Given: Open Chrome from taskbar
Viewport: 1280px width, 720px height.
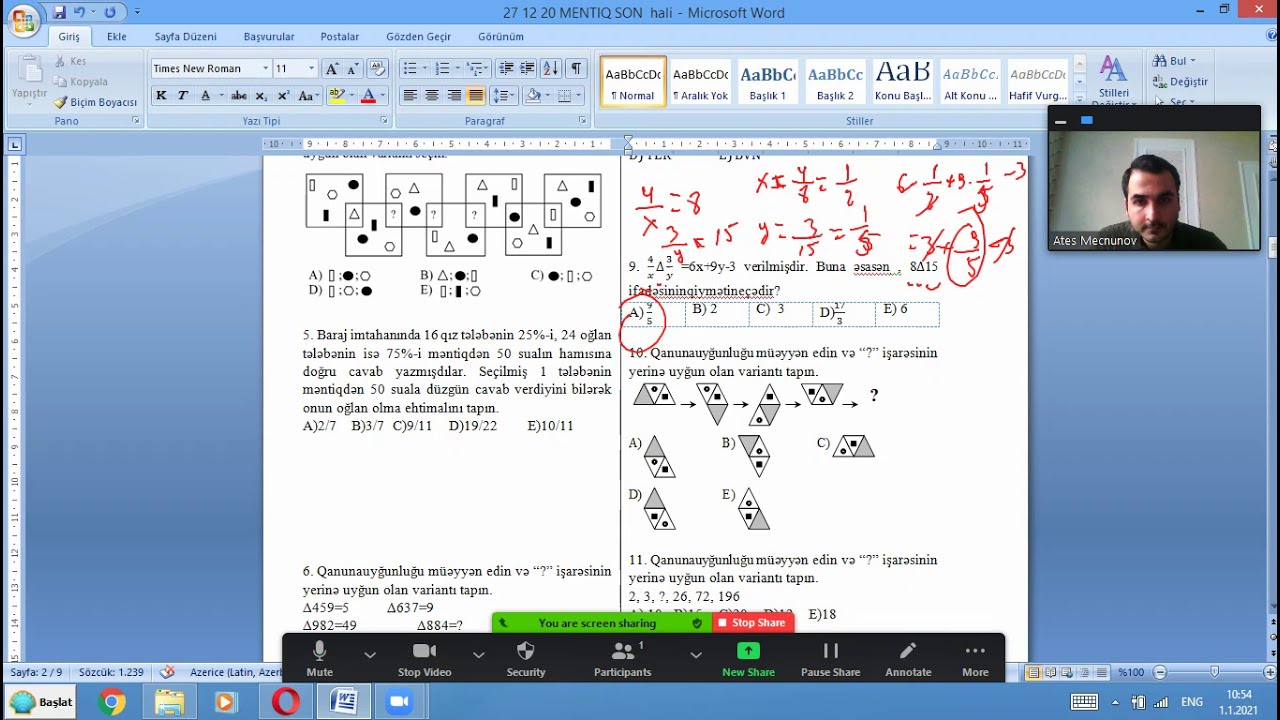Looking at the screenshot, I should coord(112,702).
